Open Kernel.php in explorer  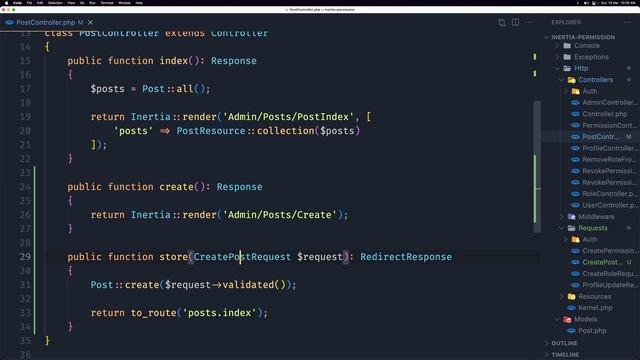point(595,308)
